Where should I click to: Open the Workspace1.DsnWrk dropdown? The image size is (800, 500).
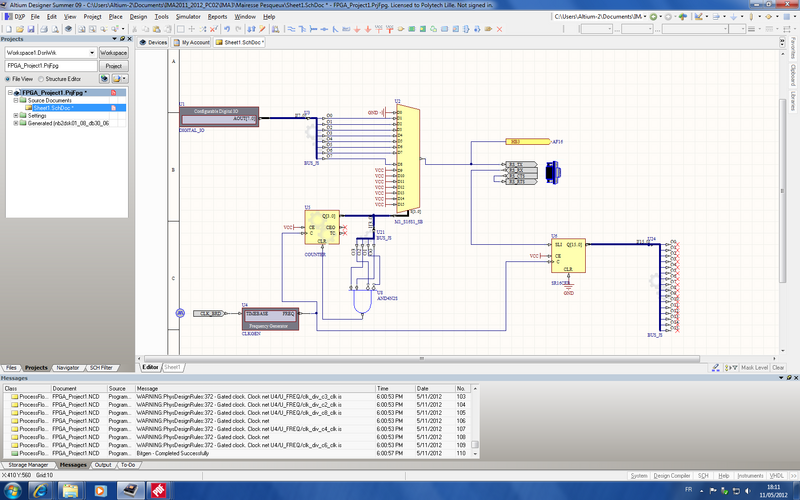click(92, 52)
